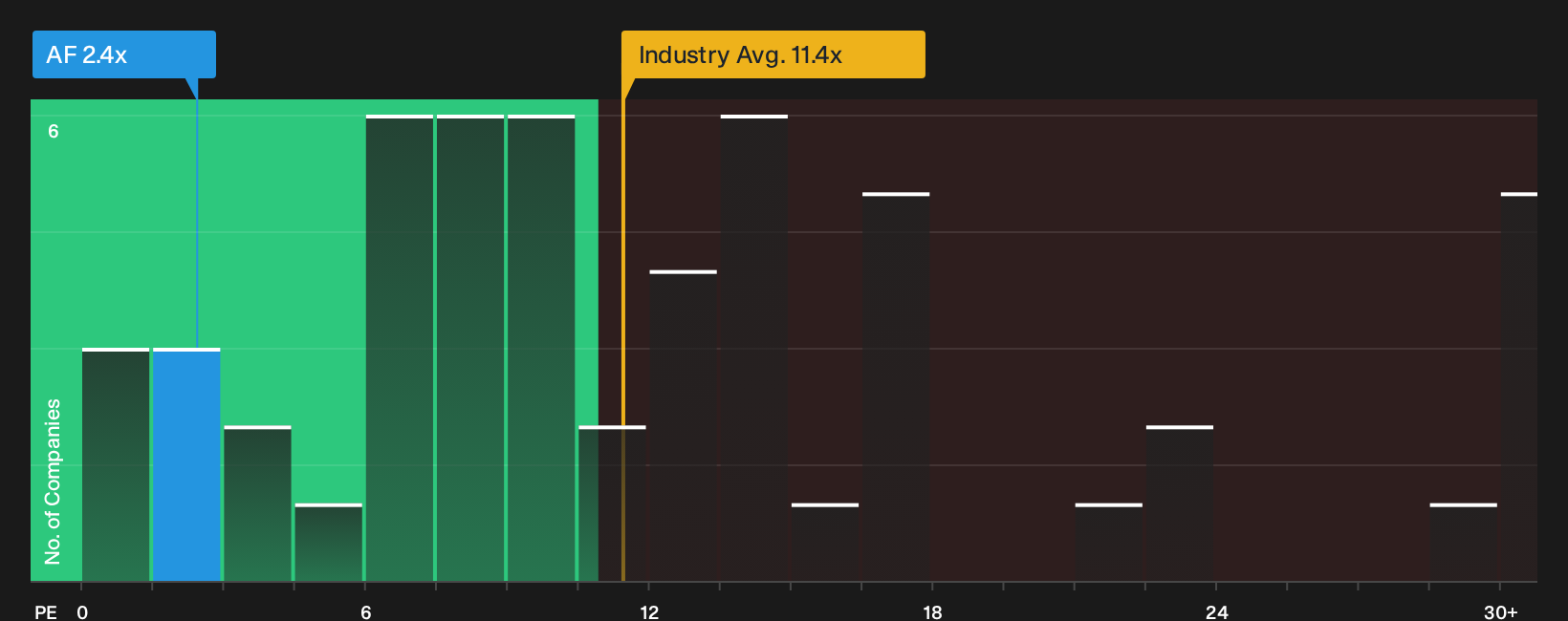Click the first bar at PE 0

[116, 464]
